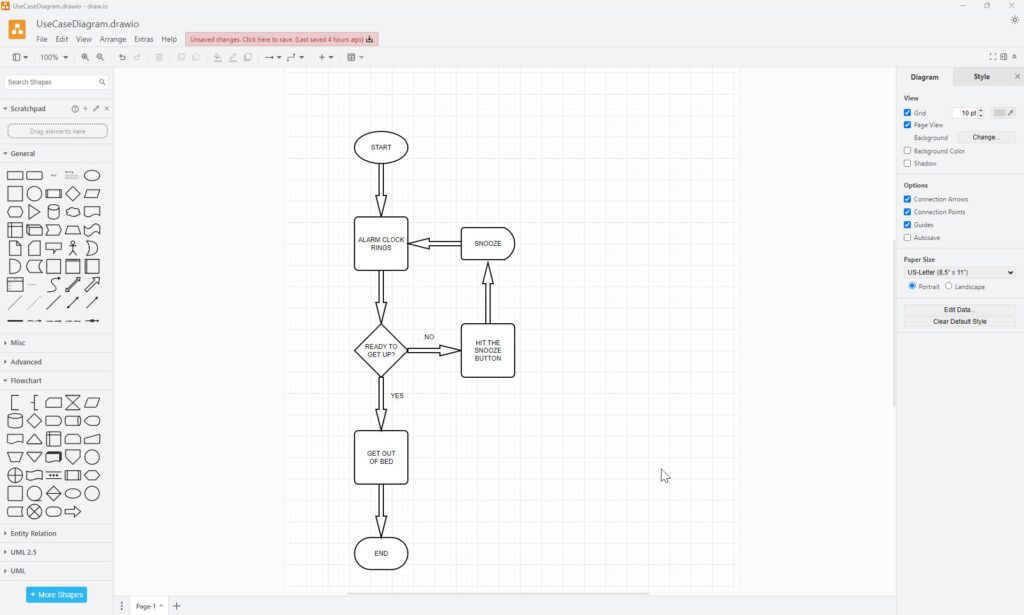
Task: Click the draw.io logo icon
Action: [17, 29]
